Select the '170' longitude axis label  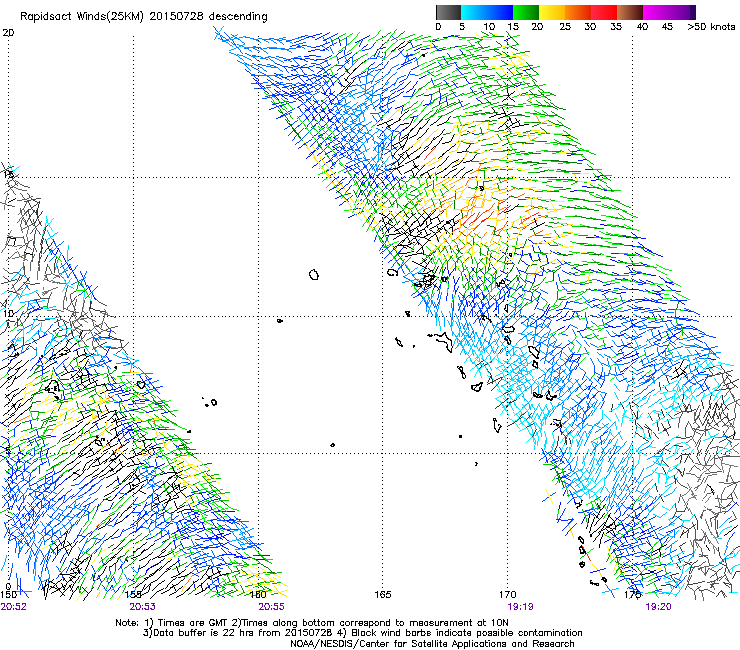pos(507,594)
